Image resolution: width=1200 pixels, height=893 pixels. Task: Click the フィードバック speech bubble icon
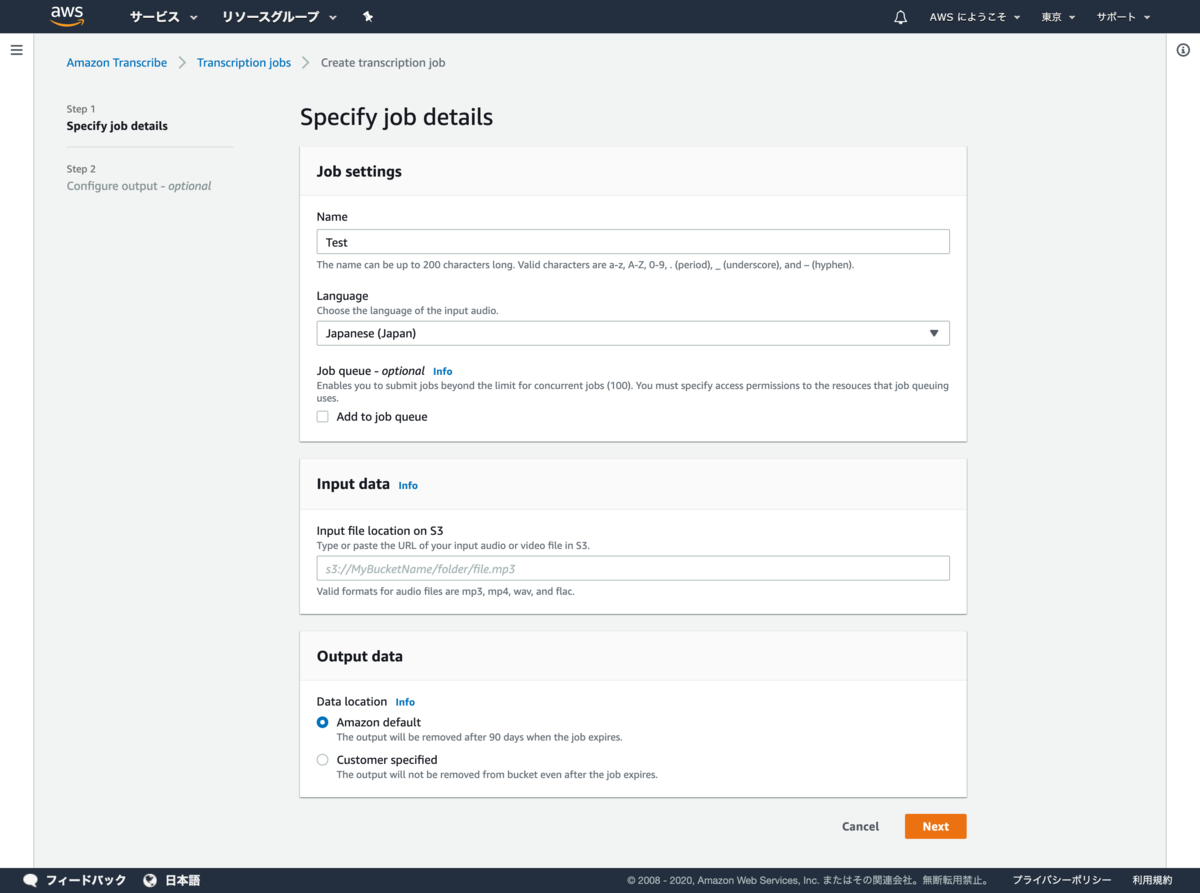click(31, 880)
